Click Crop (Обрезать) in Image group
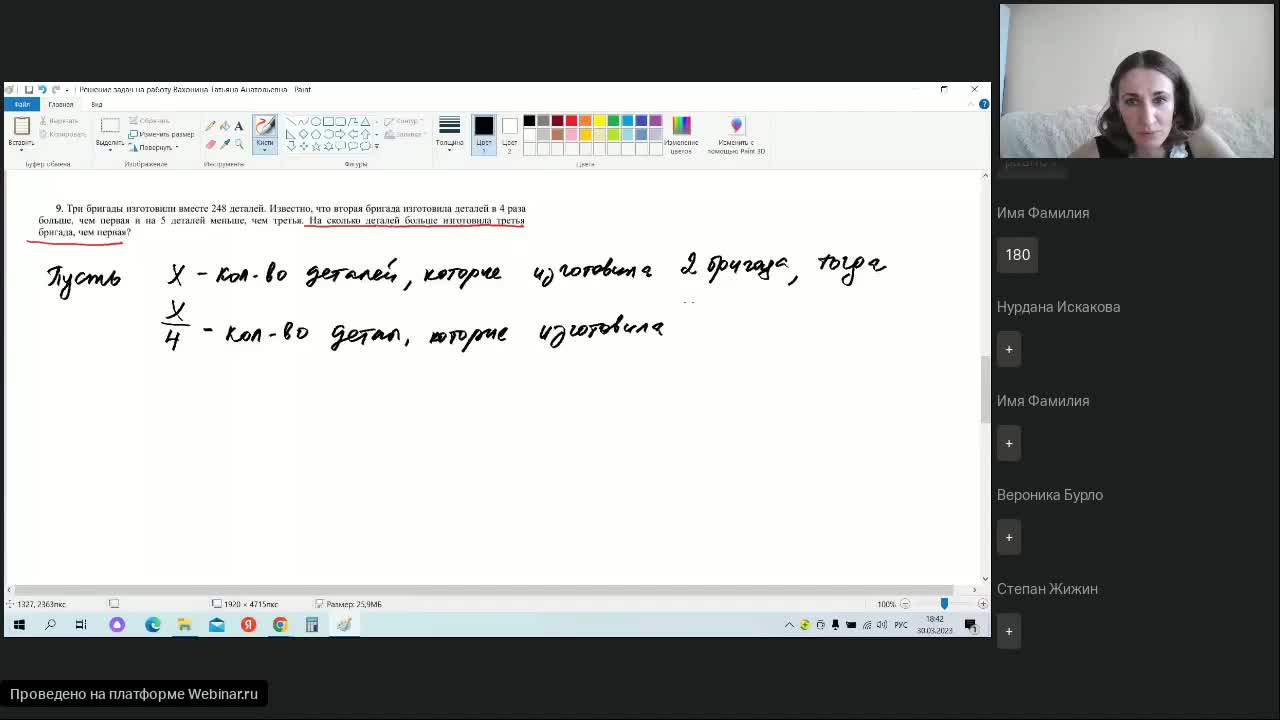This screenshot has height=720, width=1280. click(x=149, y=120)
